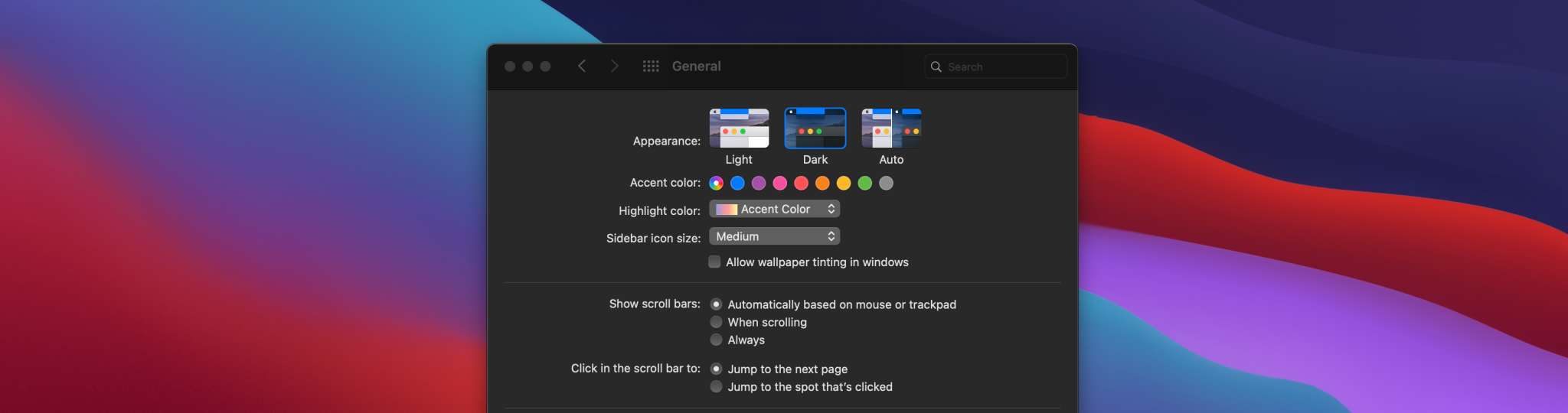Set accent color to green
Image resolution: width=1568 pixels, height=413 pixels.
pyautogui.click(x=865, y=183)
